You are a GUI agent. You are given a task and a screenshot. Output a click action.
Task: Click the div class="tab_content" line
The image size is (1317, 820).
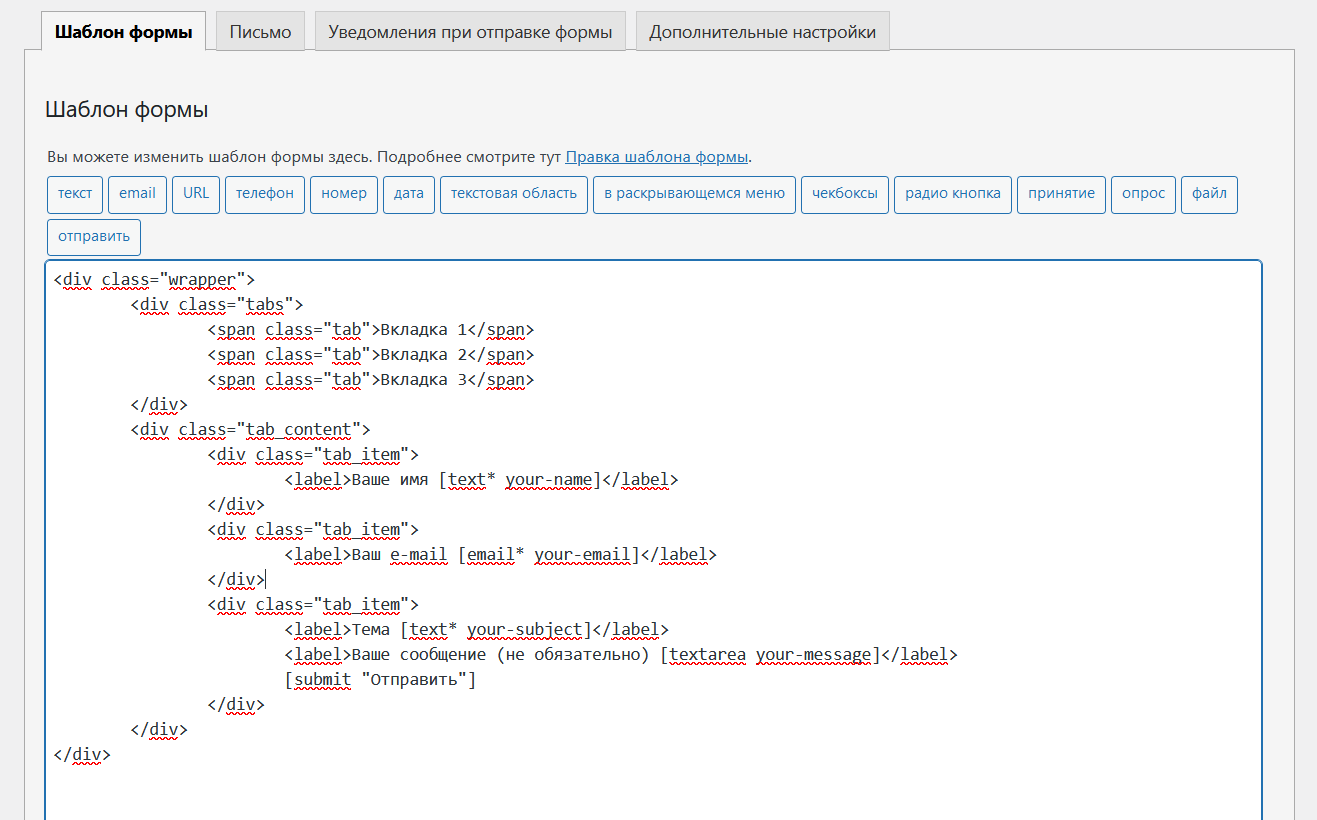(x=251, y=430)
